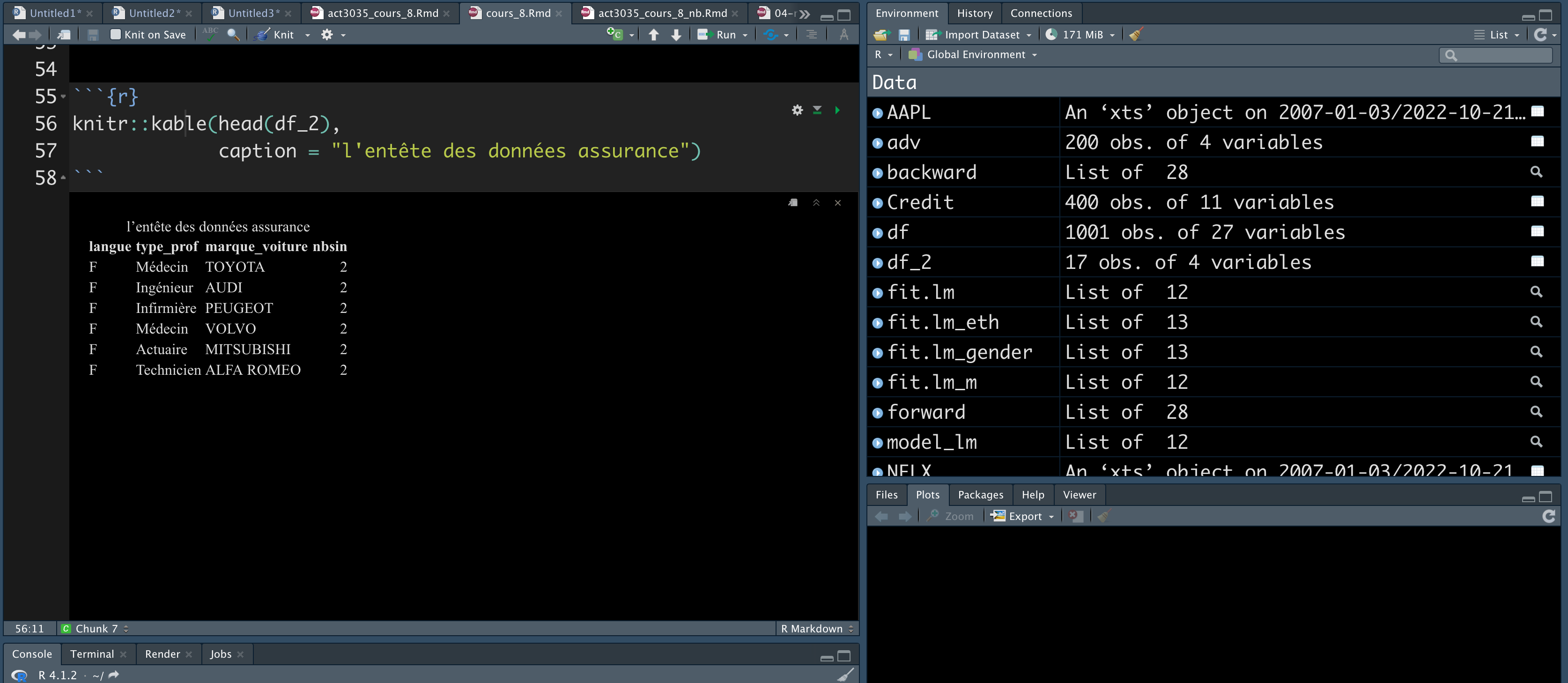
Task: Refresh the Plots pane
Action: click(1548, 516)
